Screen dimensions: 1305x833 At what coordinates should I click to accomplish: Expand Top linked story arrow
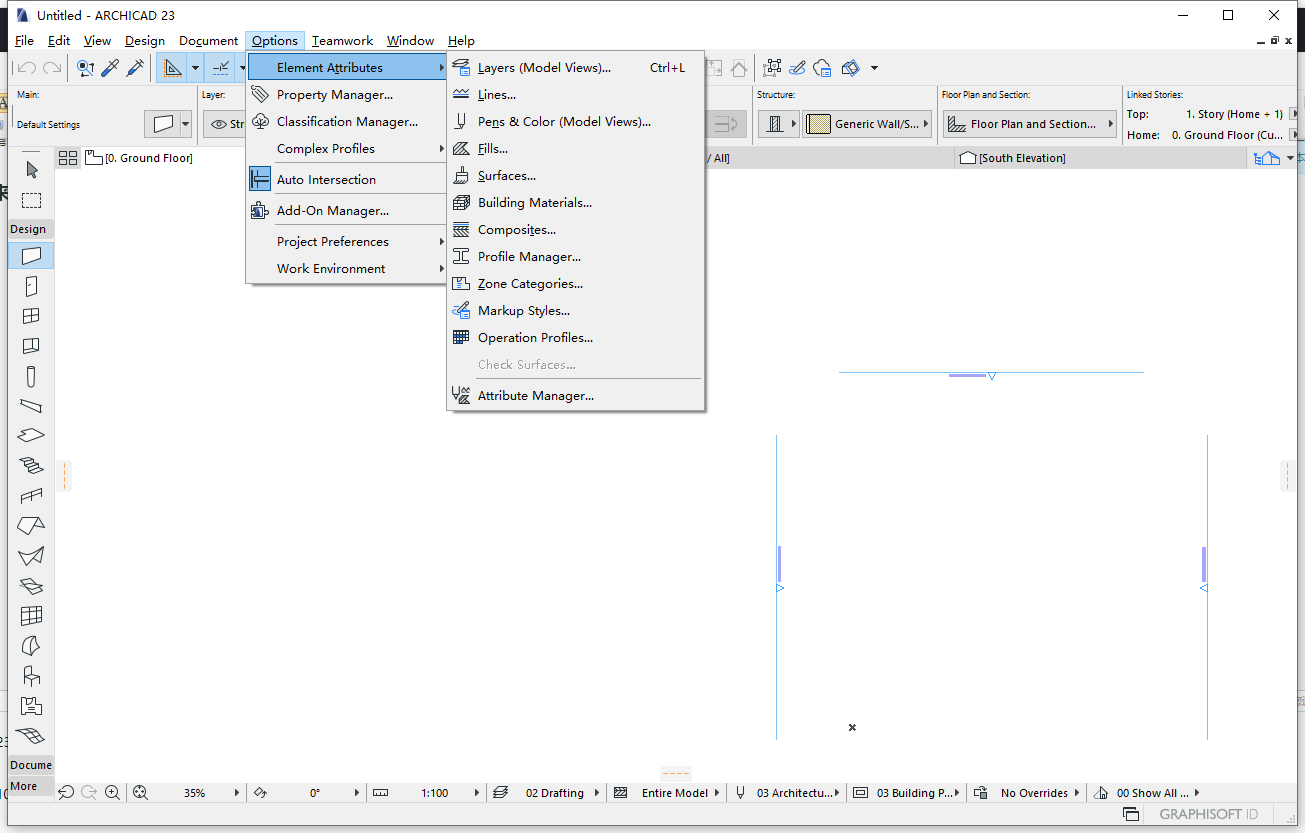tap(1295, 114)
